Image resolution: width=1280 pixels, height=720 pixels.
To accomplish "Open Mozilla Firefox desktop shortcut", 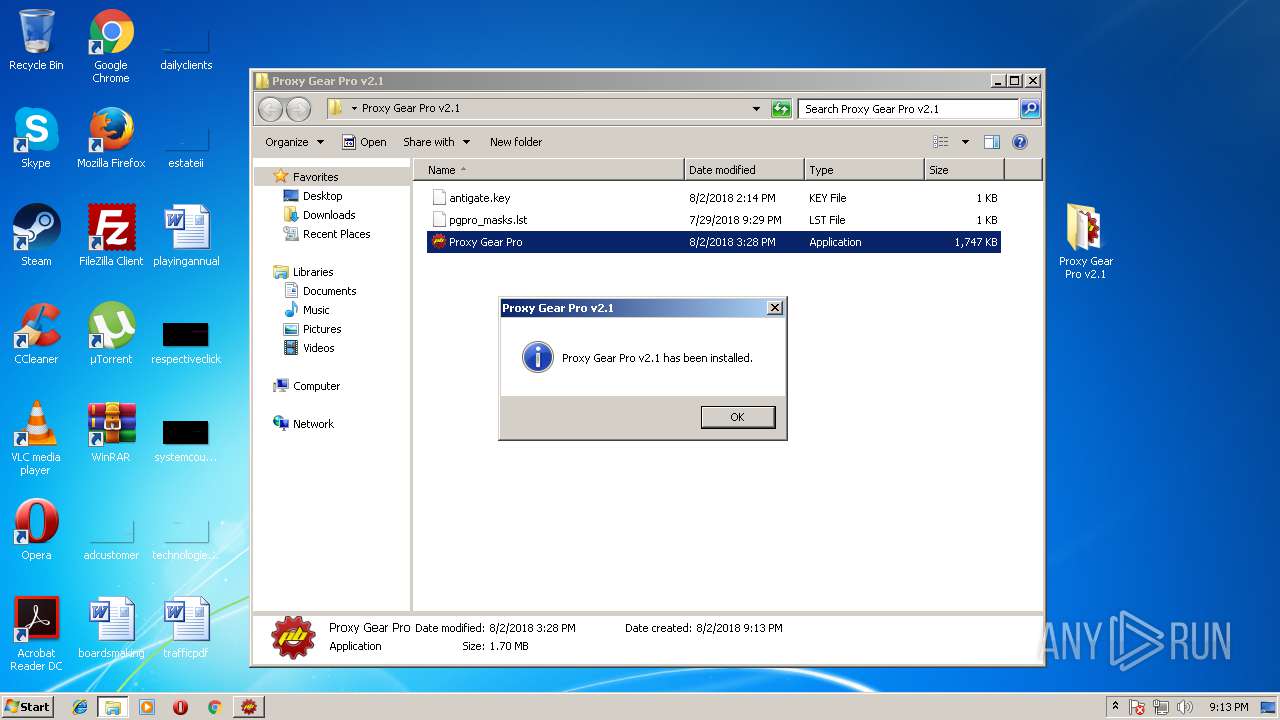I will pos(111,138).
